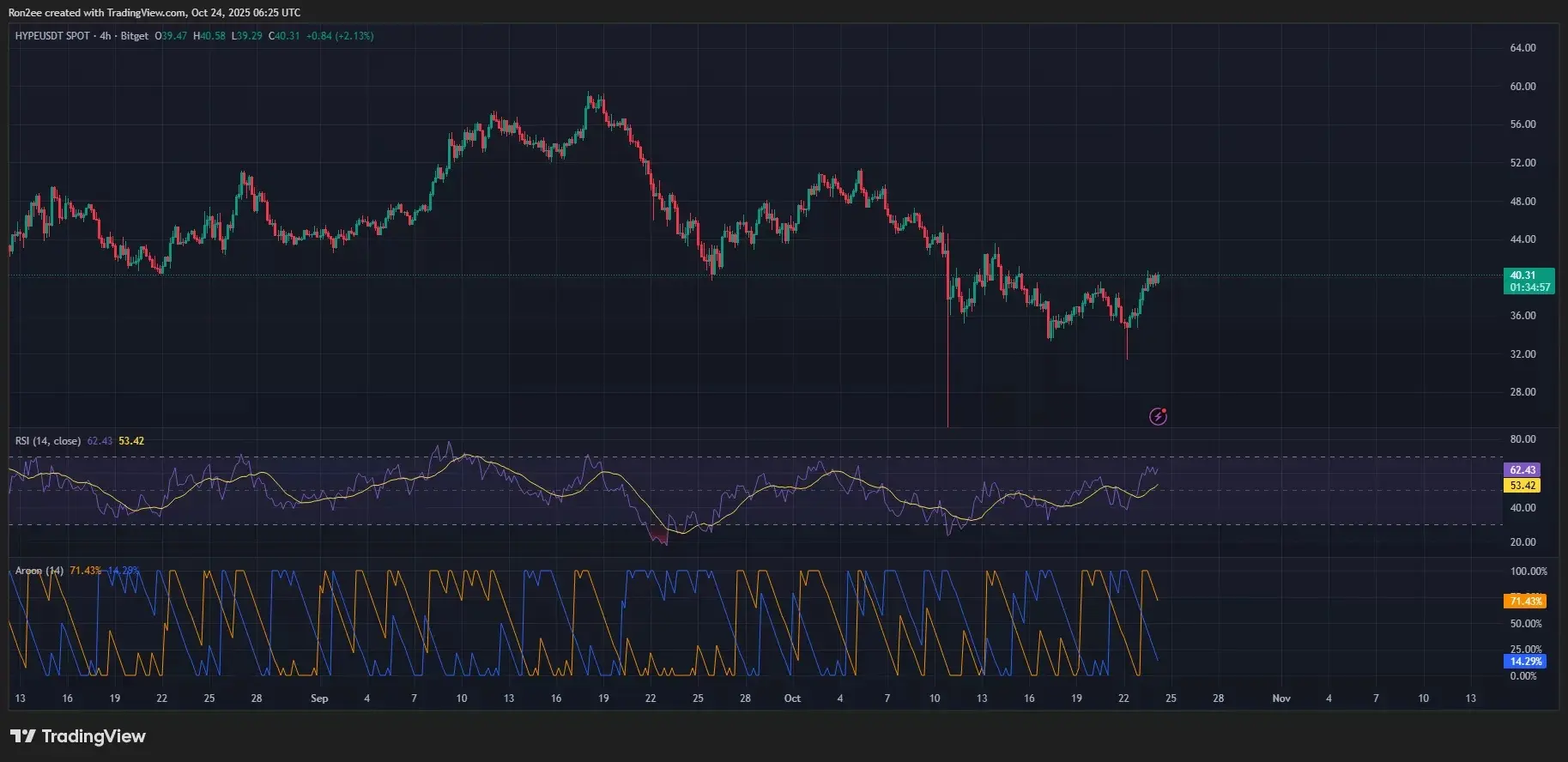The width and height of the screenshot is (1568, 762).
Task: Click the orange 71.43% Aroon Up tag
Action: pos(1526,602)
